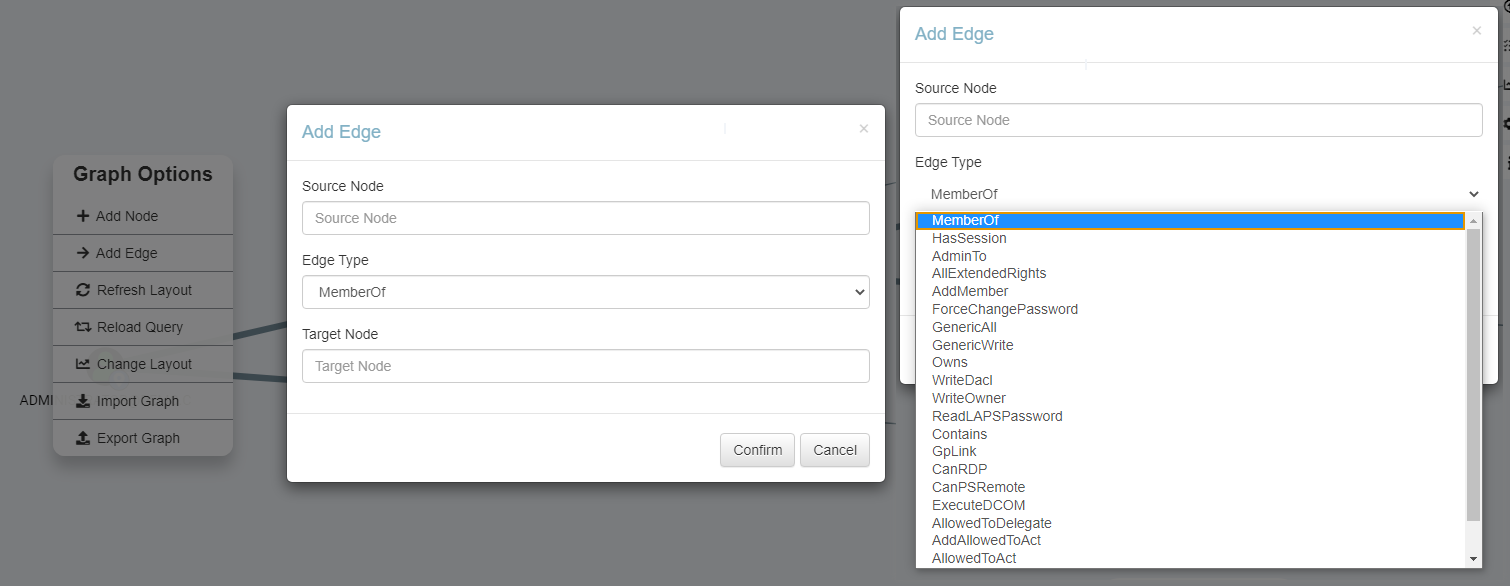The height and width of the screenshot is (586, 1510).
Task: Click the Export Graph upload icon
Action: point(83,438)
